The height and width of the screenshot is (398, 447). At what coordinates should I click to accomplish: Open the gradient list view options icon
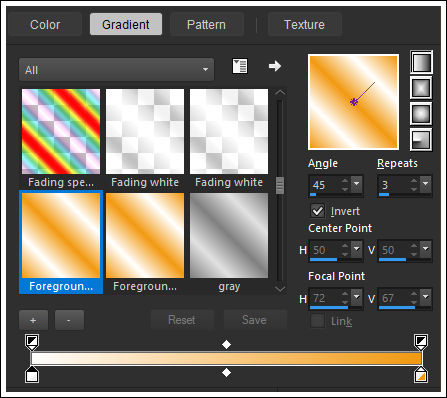coord(240,66)
